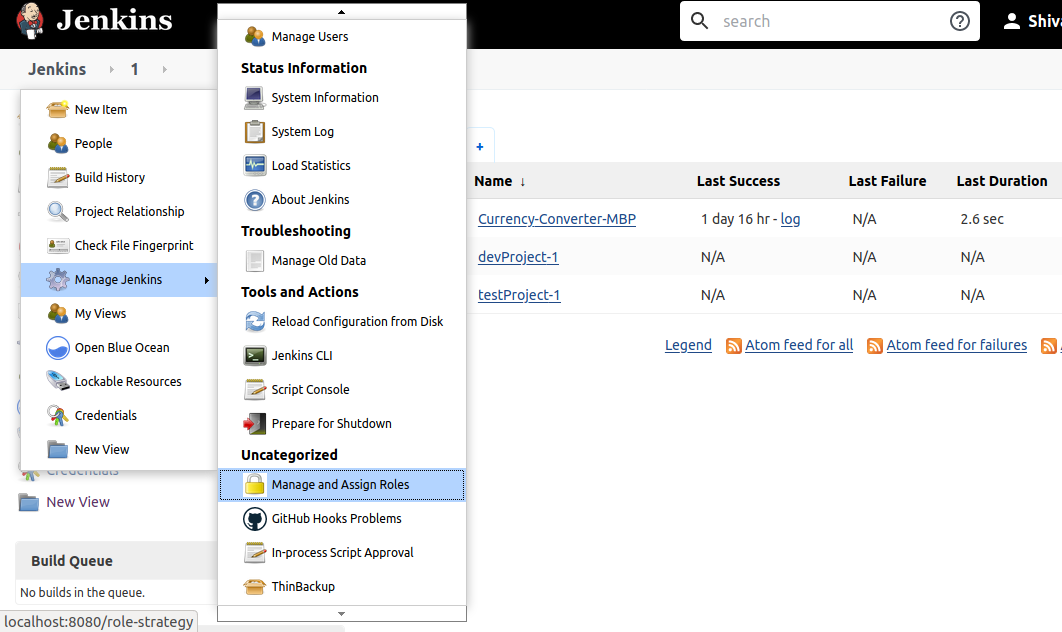This screenshot has width=1062, height=632.
Task: Click the ThinBackup box icon
Action: click(255, 587)
